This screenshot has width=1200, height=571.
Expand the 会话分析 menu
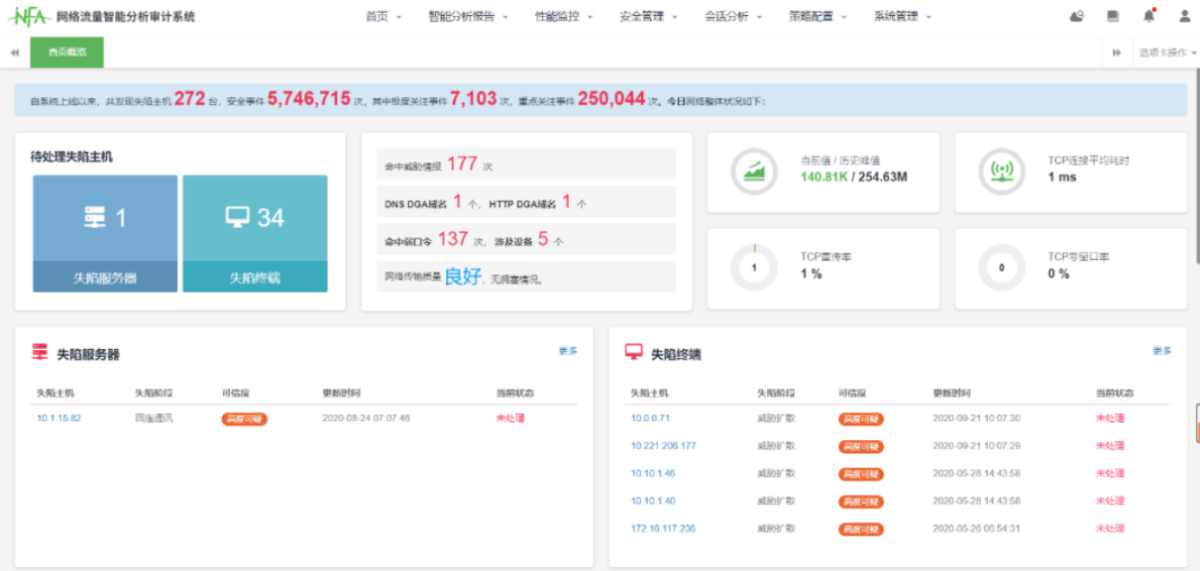click(733, 17)
